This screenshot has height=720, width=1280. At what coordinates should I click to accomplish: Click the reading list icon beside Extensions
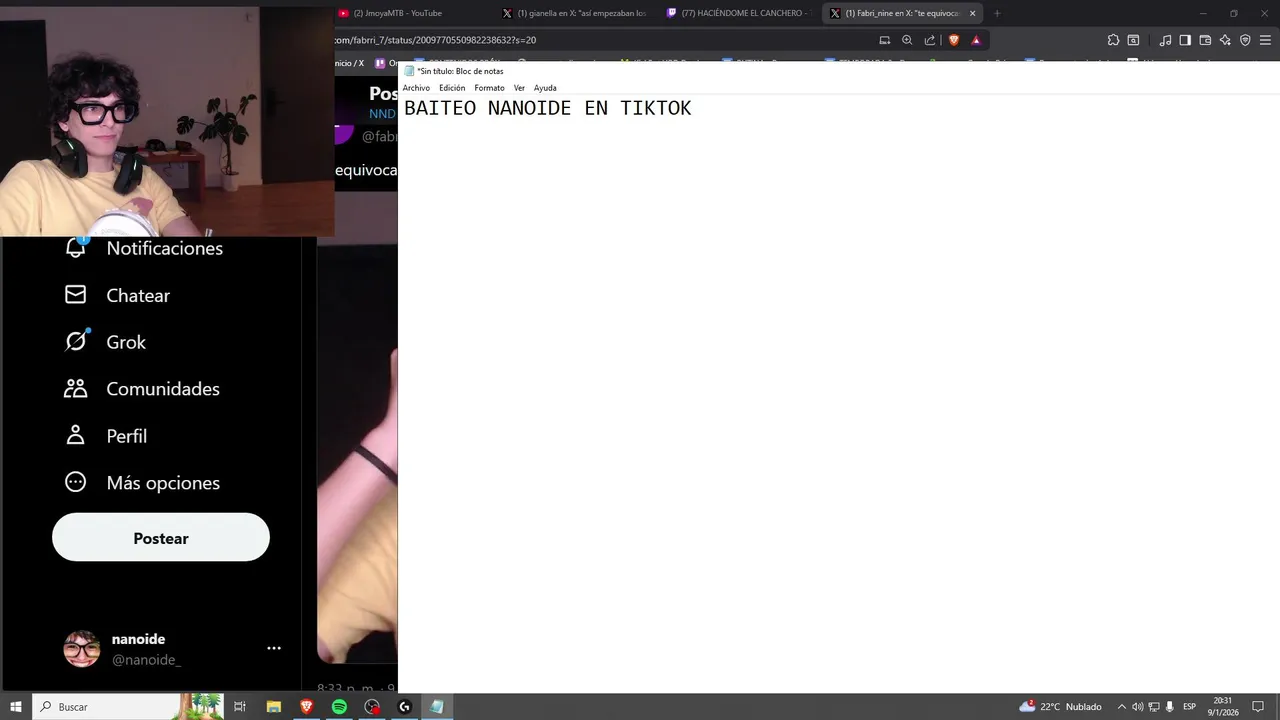pyautogui.click(x=1133, y=40)
